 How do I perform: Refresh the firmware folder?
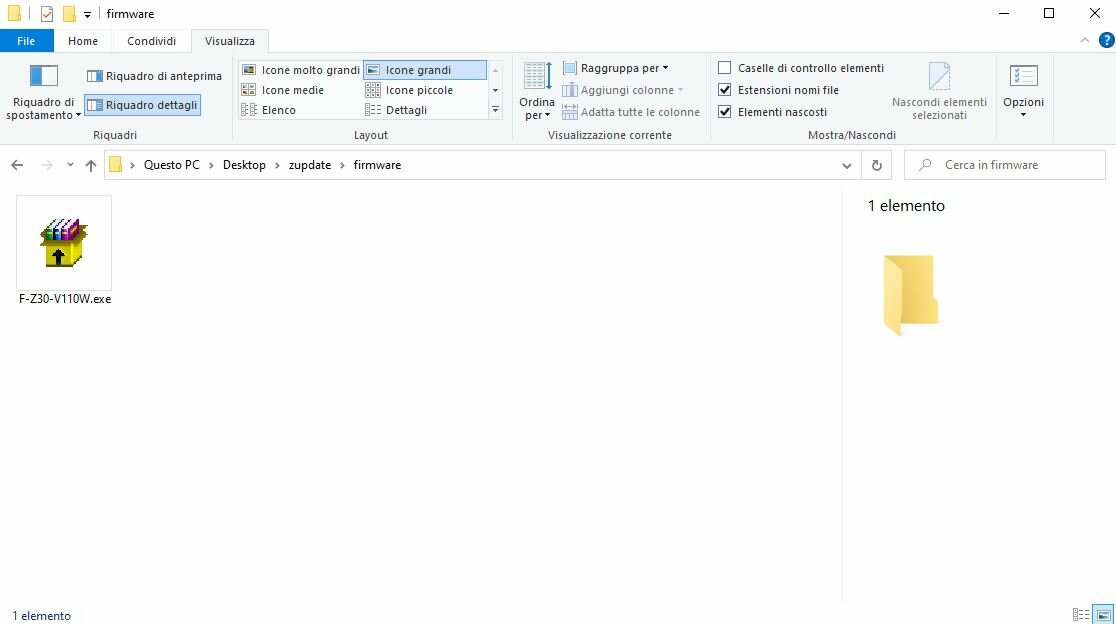click(x=877, y=165)
